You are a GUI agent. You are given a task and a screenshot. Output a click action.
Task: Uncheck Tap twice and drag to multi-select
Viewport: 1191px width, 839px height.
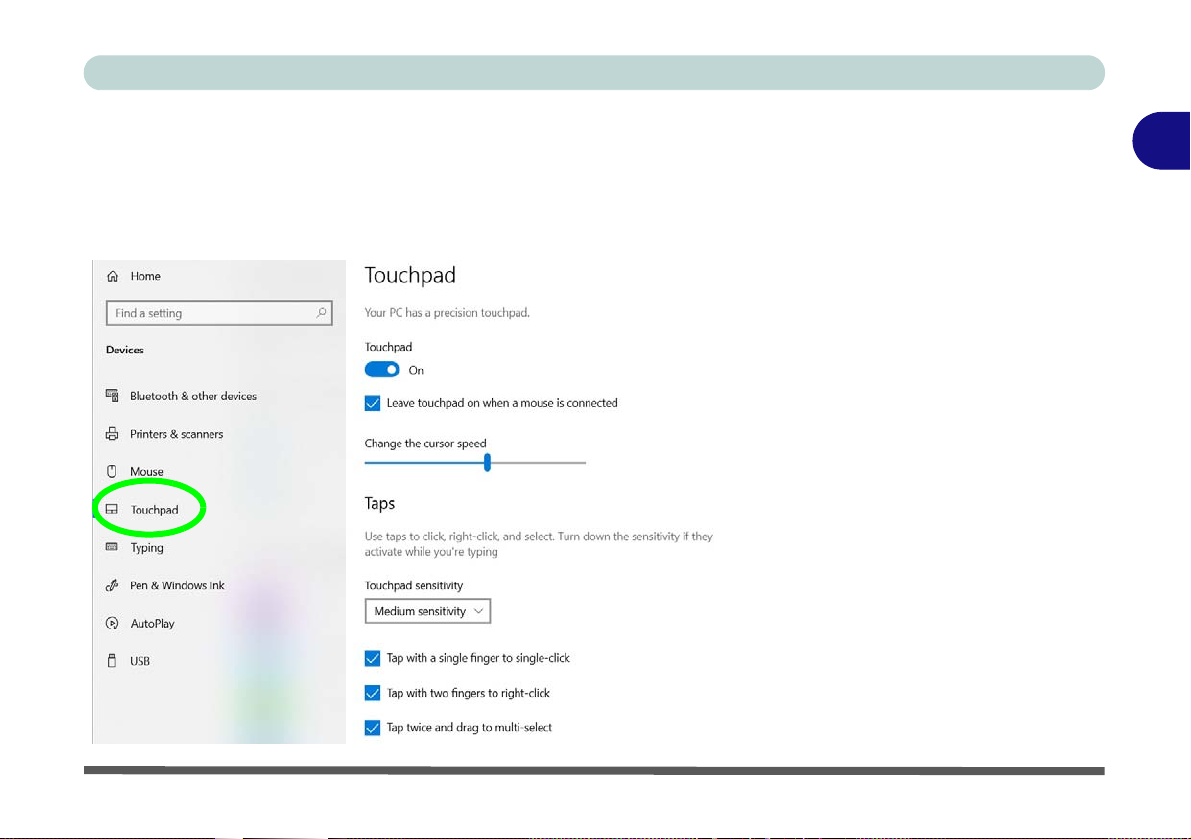372,727
